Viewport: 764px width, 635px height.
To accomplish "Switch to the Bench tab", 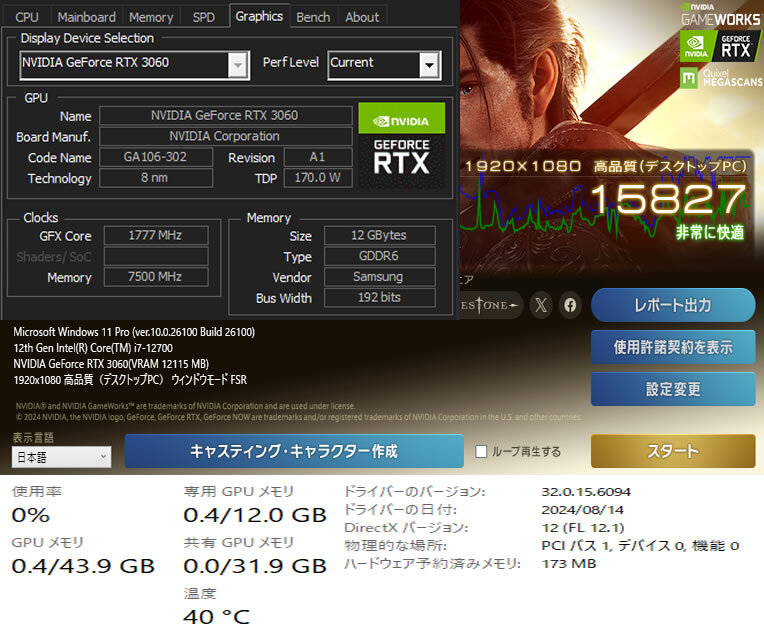I will (x=313, y=17).
